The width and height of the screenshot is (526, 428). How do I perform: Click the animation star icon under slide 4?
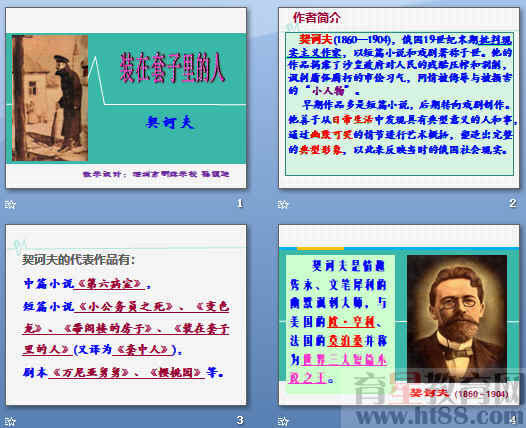[283, 421]
